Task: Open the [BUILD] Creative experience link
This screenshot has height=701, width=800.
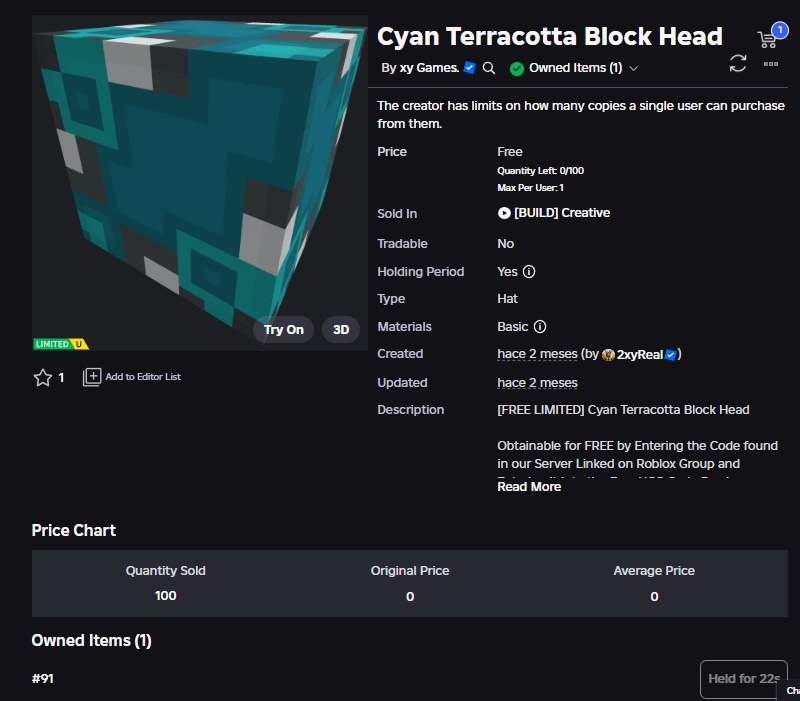Action: tap(562, 213)
